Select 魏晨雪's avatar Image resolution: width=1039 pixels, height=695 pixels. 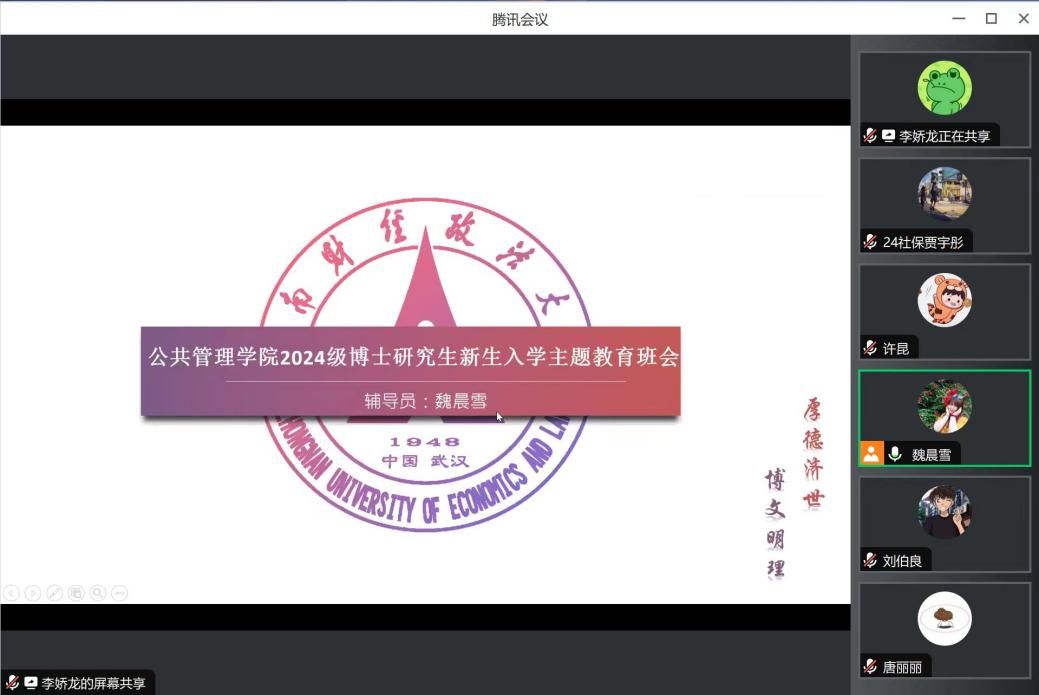tap(944, 406)
